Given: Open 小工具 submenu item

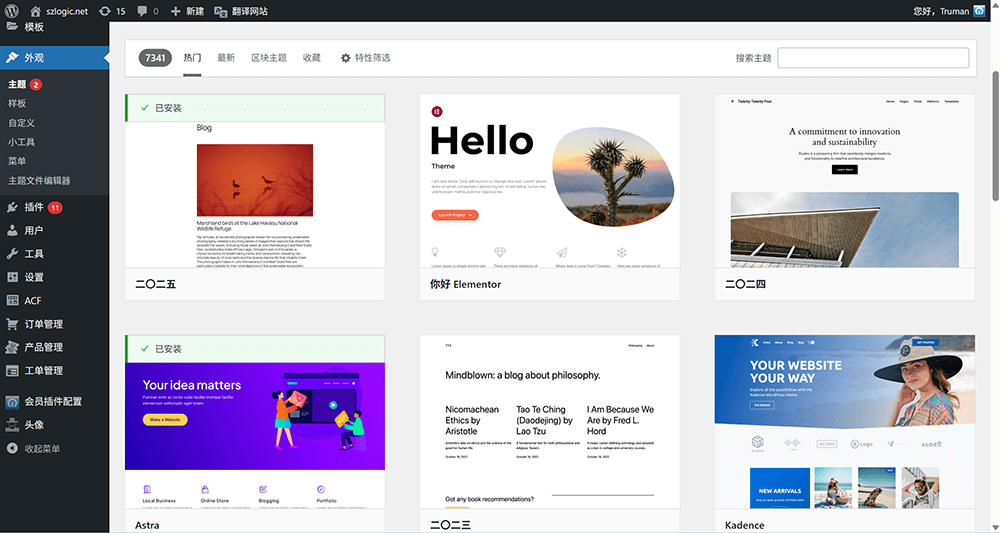Looking at the screenshot, I should (x=22, y=142).
